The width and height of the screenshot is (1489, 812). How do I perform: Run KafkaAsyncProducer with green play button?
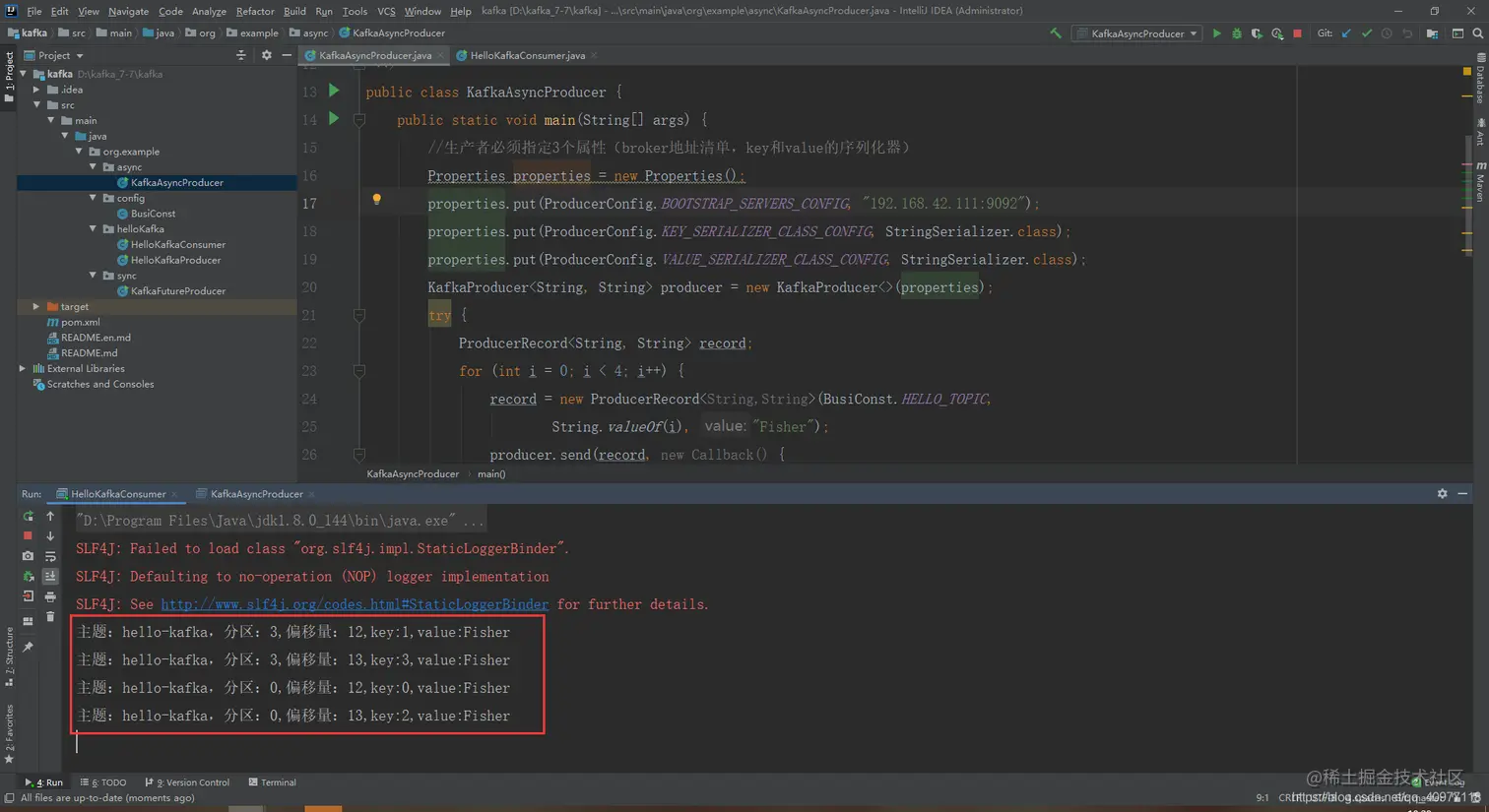point(1217,33)
